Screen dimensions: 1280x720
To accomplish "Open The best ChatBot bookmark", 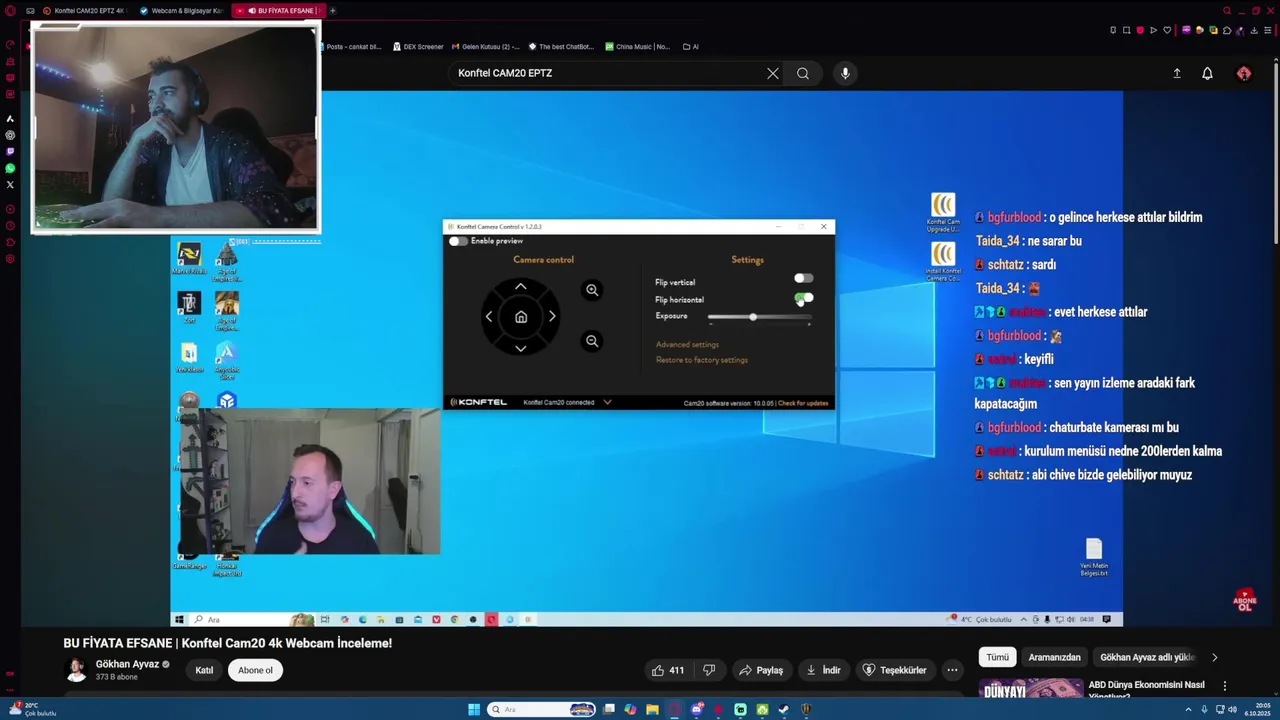I will coord(560,46).
